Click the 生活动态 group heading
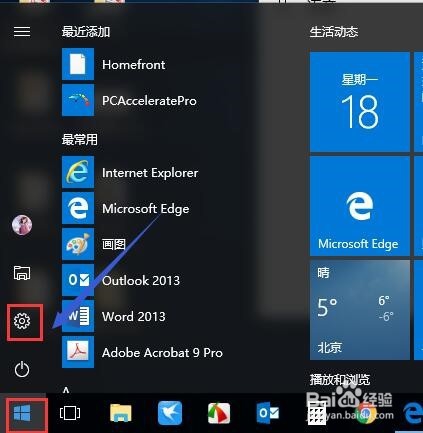 (x=334, y=32)
